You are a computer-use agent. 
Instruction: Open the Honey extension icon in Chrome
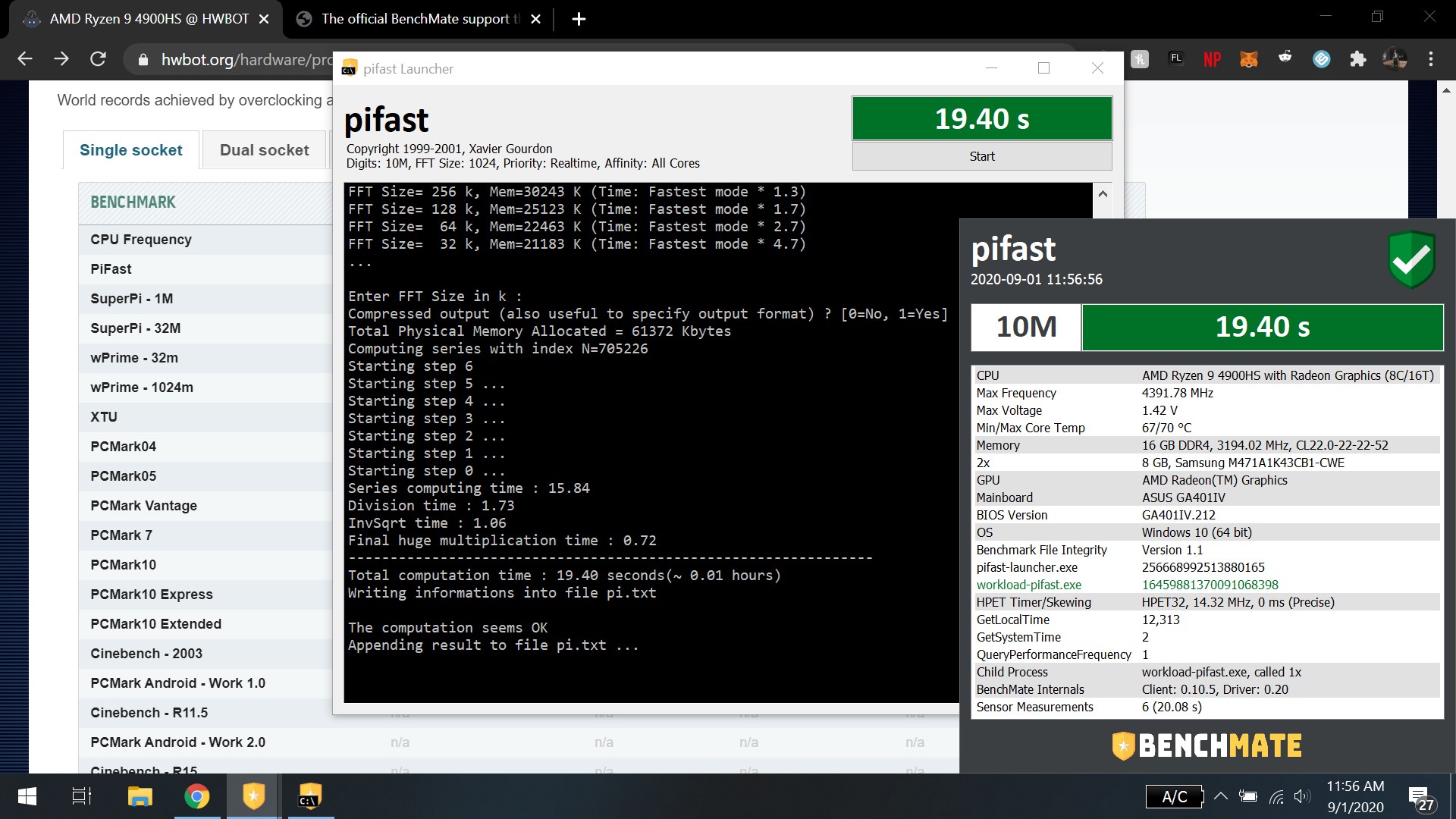[x=1140, y=59]
